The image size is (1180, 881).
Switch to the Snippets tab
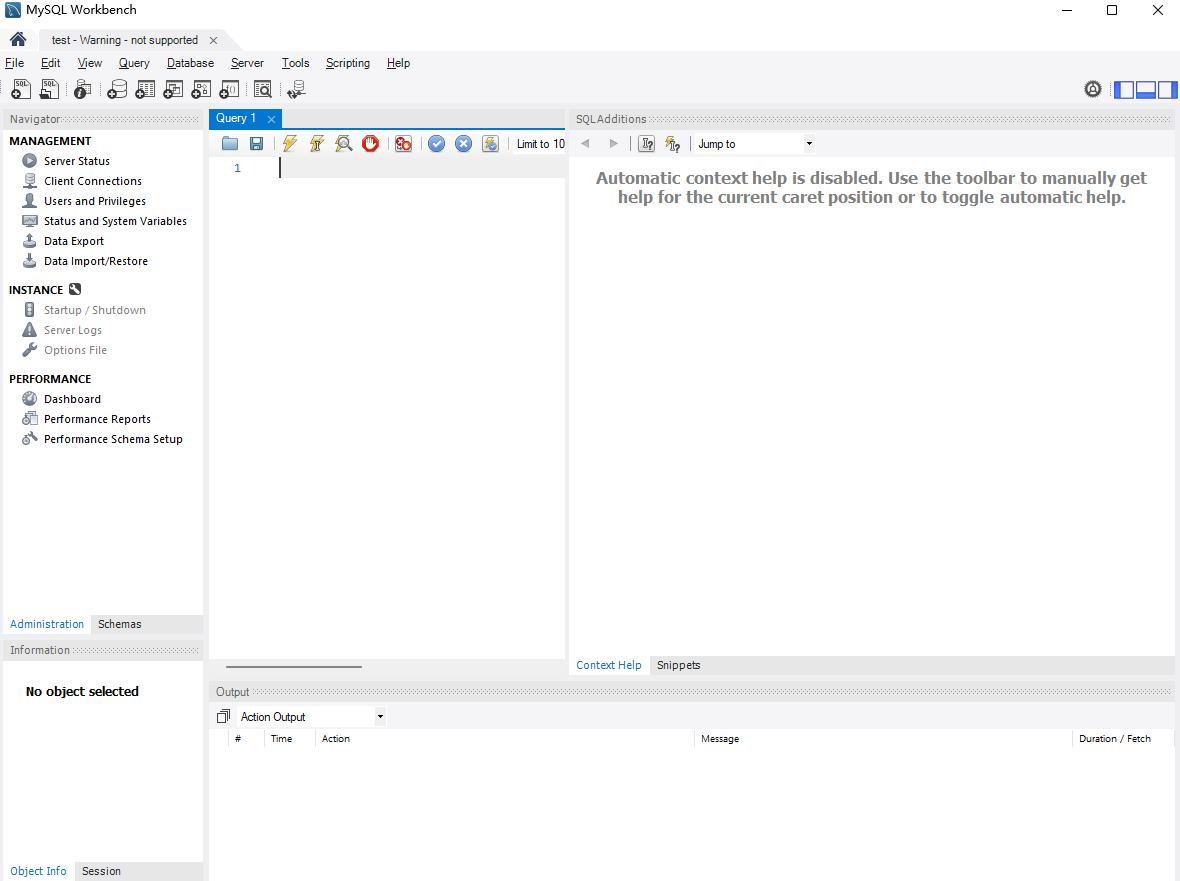click(678, 666)
